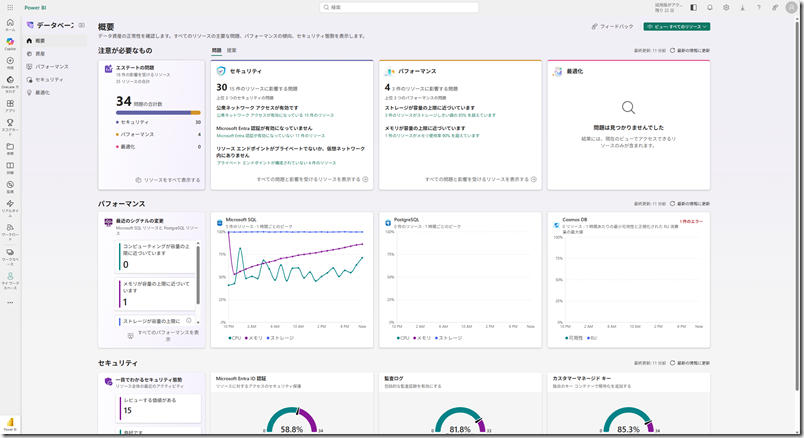Image resolution: width=804 pixels, height=438 pixels.
Task: Open private endpoint affected resources link
Action: click(276, 163)
